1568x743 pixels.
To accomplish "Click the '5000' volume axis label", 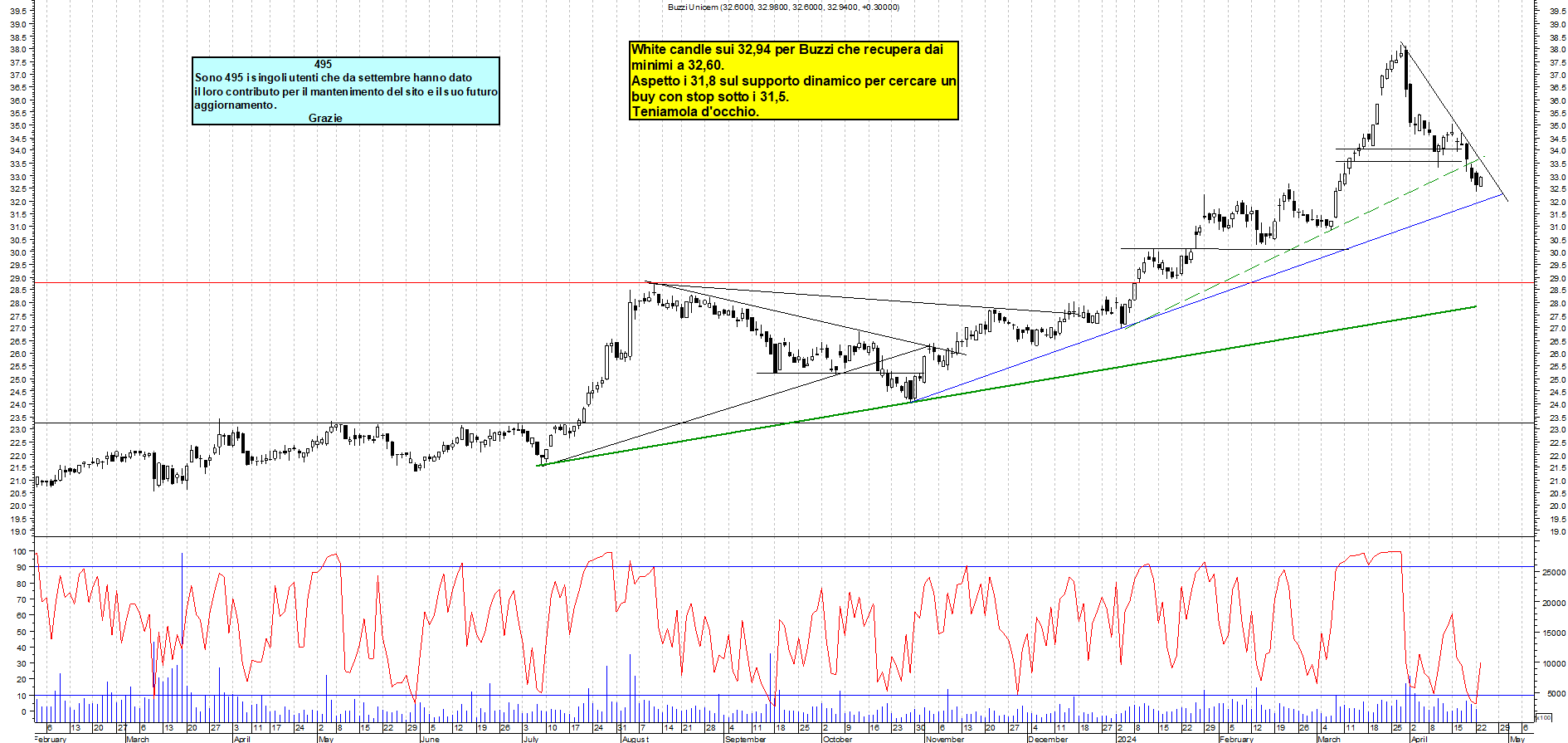I will (x=1556, y=694).
